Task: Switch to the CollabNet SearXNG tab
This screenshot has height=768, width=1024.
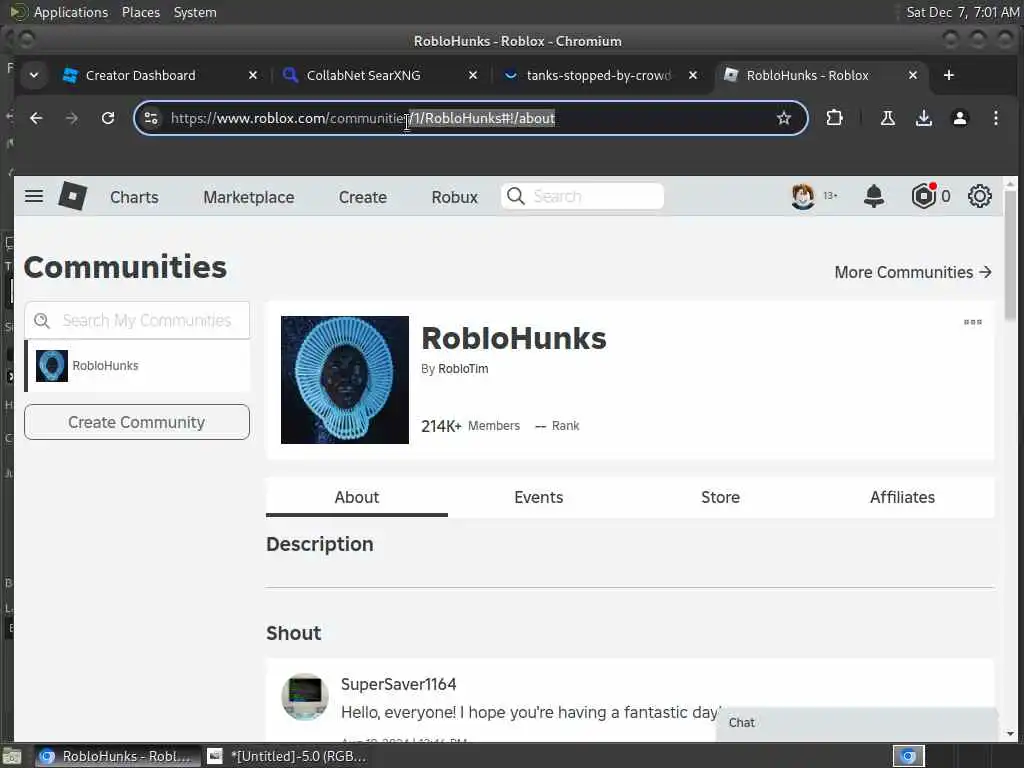Action: [x=364, y=75]
